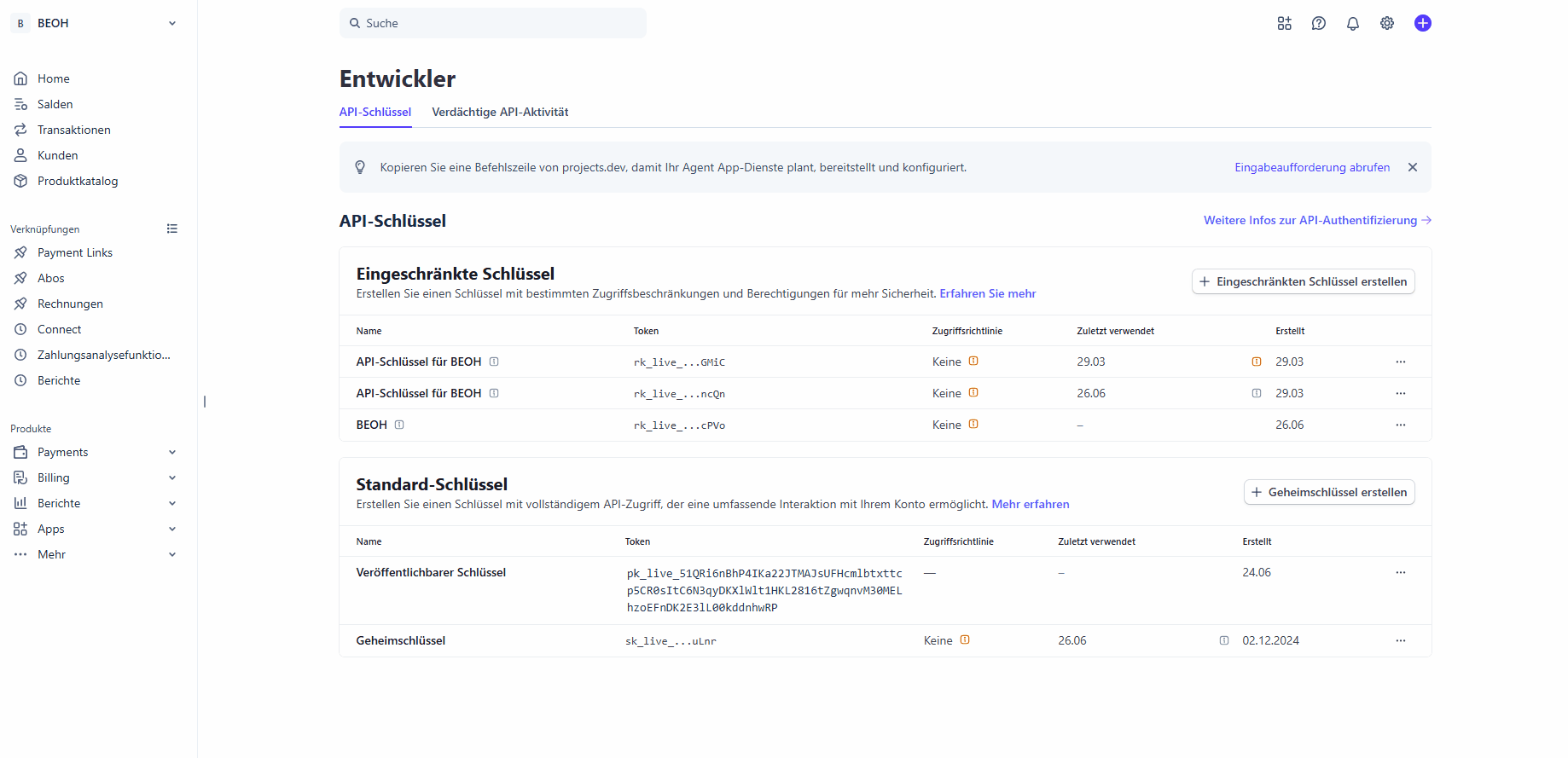Click the info icon beside BEOH key name
This screenshot has height=758, width=1568.
click(x=399, y=425)
